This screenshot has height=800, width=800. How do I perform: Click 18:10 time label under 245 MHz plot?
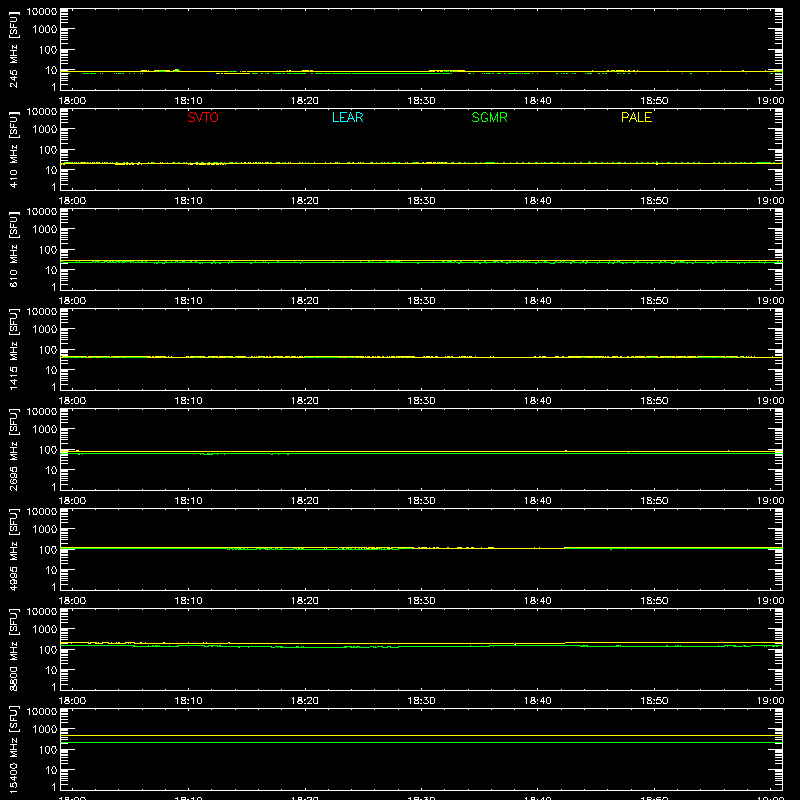(188, 101)
